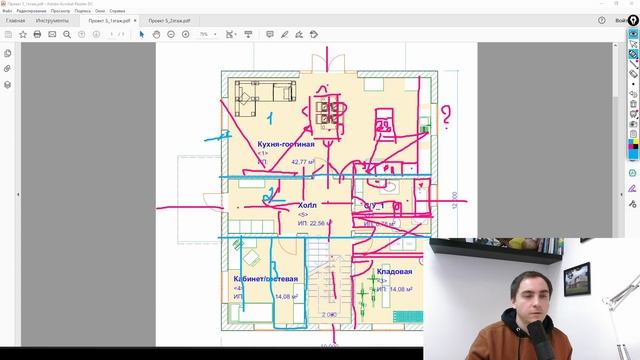Switch overlay toolbar to cursor mode

coord(633,44)
